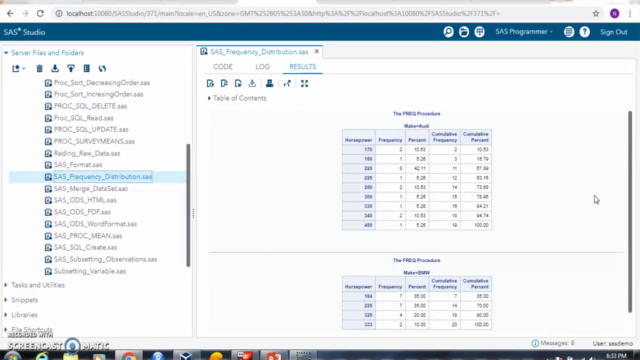Switch to the CODE tab
The width and height of the screenshot is (640, 360).
[222, 67]
